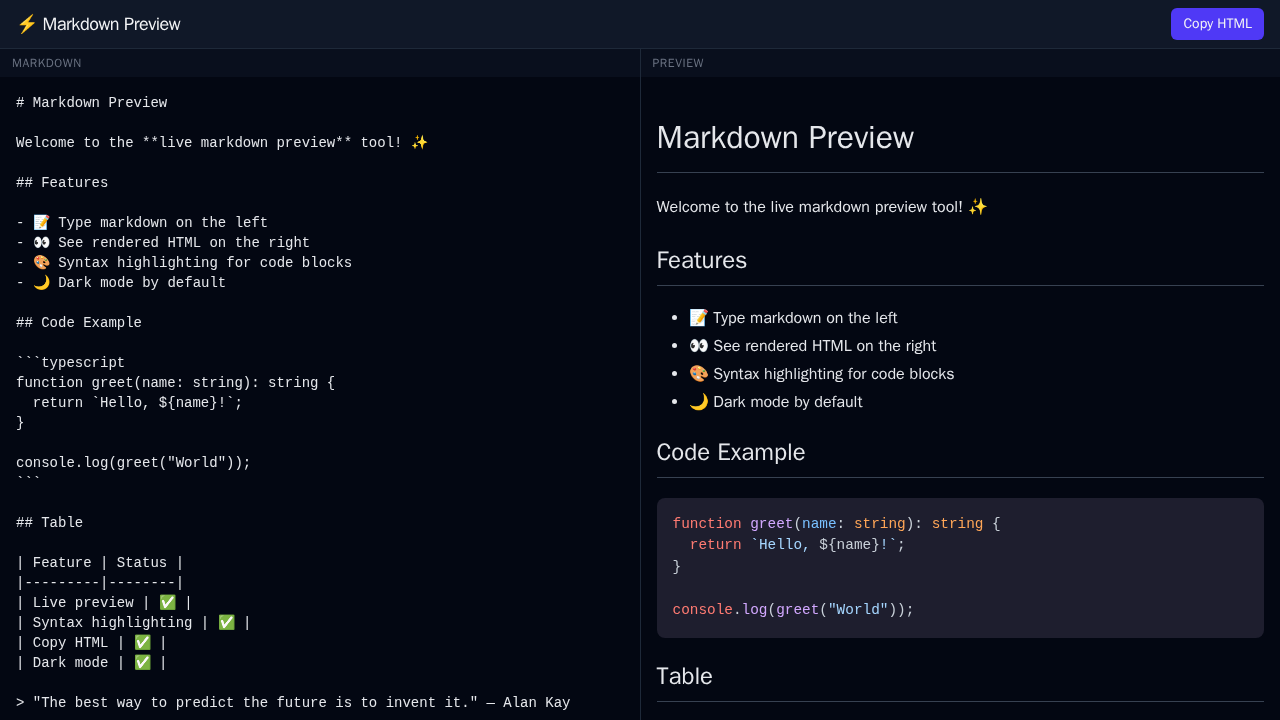This screenshot has height=720, width=1280.
Task: Click the sparkles emoji in the editor text
Action: point(418,142)
